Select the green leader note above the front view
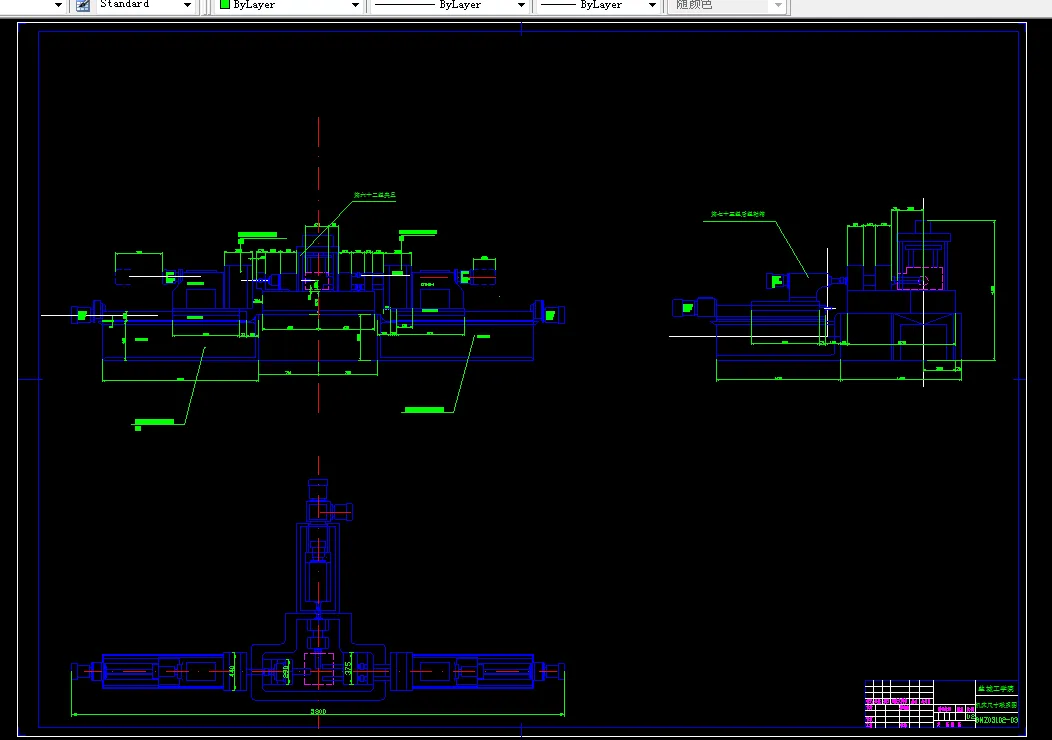The image size is (1052, 740). coord(375,195)
